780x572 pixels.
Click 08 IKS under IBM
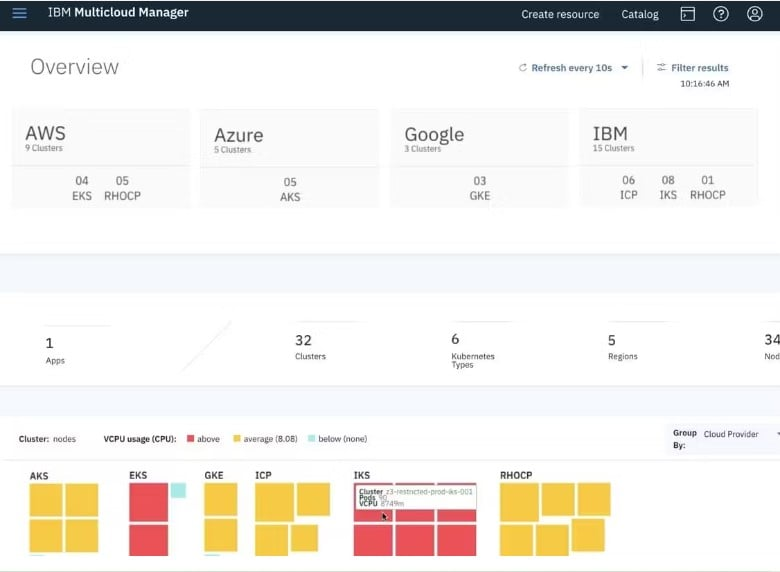668,188
